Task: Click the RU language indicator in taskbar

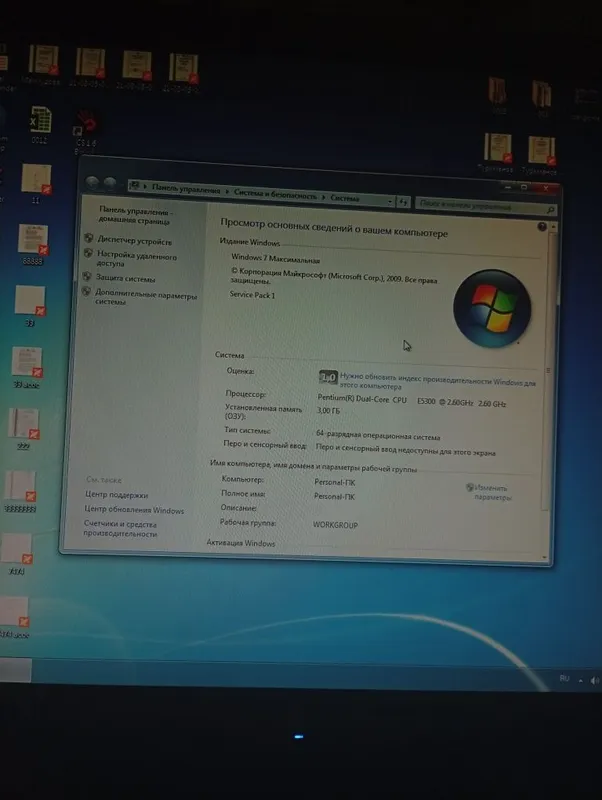Action: pyautogui.click(x=564, y=678)
